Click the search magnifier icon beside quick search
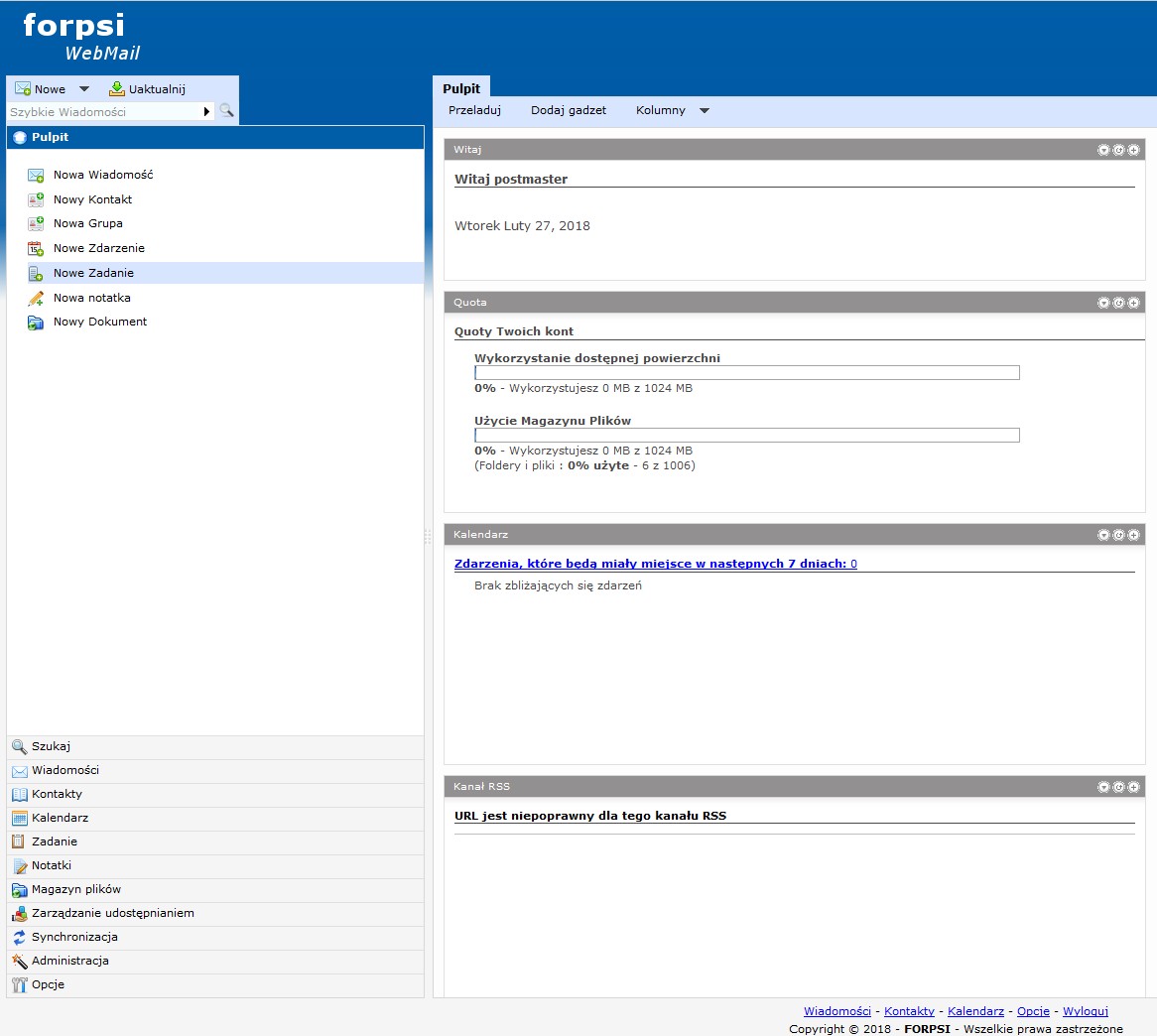 click(226, 111)
